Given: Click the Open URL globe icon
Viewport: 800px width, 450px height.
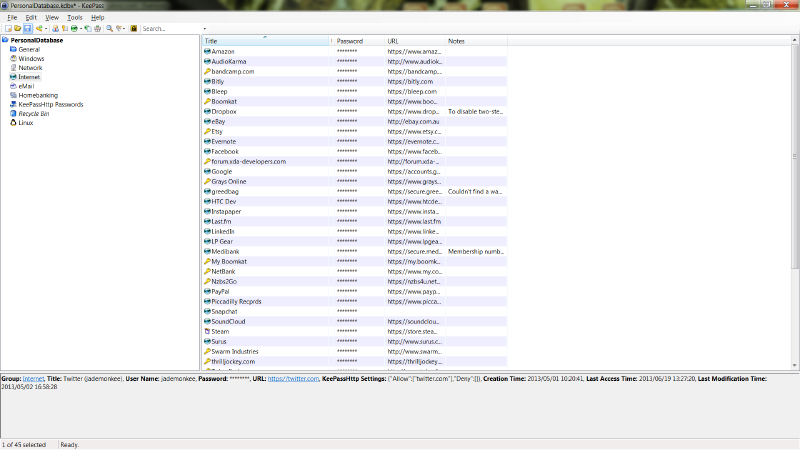Looking at the screenshot, I should 74,29.
